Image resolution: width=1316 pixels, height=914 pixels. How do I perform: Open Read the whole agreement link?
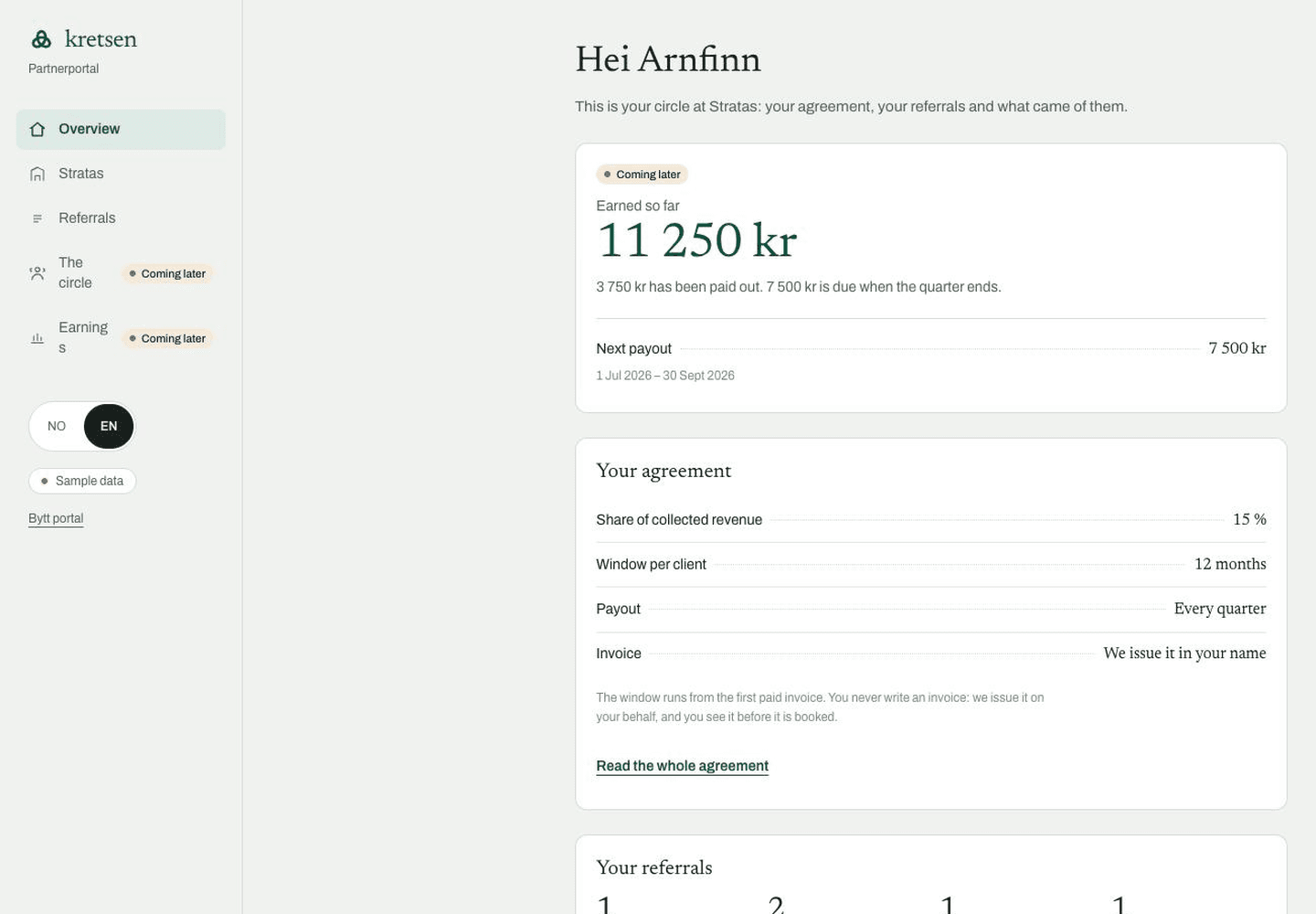click(682, 766)
